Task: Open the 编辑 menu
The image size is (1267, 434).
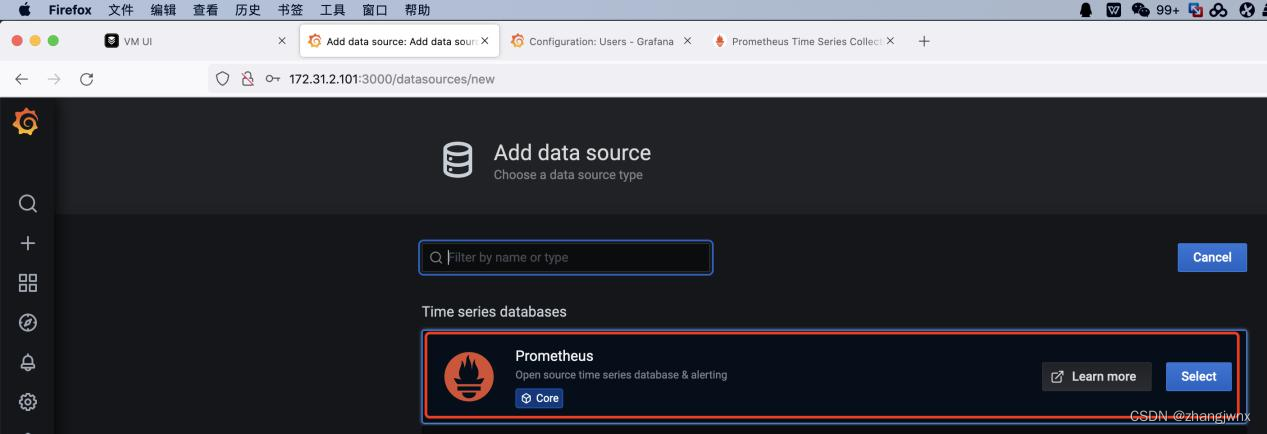Action: click(163, 10)
